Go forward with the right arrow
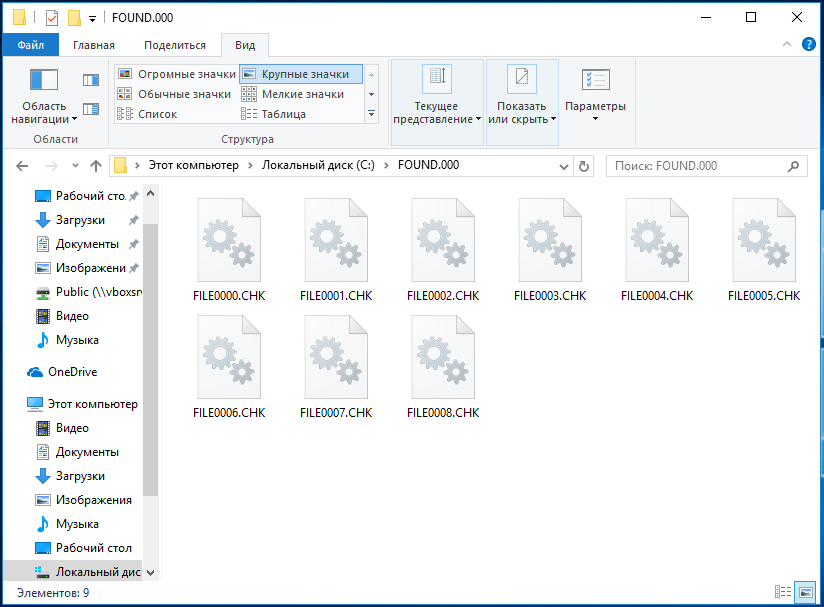 pyautogui.click(x=52, y=166)
